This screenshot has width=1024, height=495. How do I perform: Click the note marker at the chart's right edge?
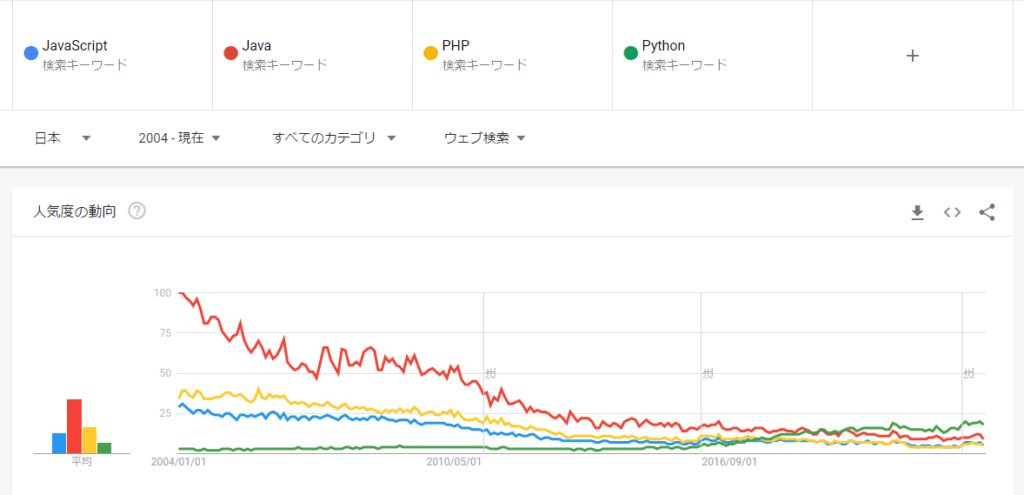click(x=968, y=373)
